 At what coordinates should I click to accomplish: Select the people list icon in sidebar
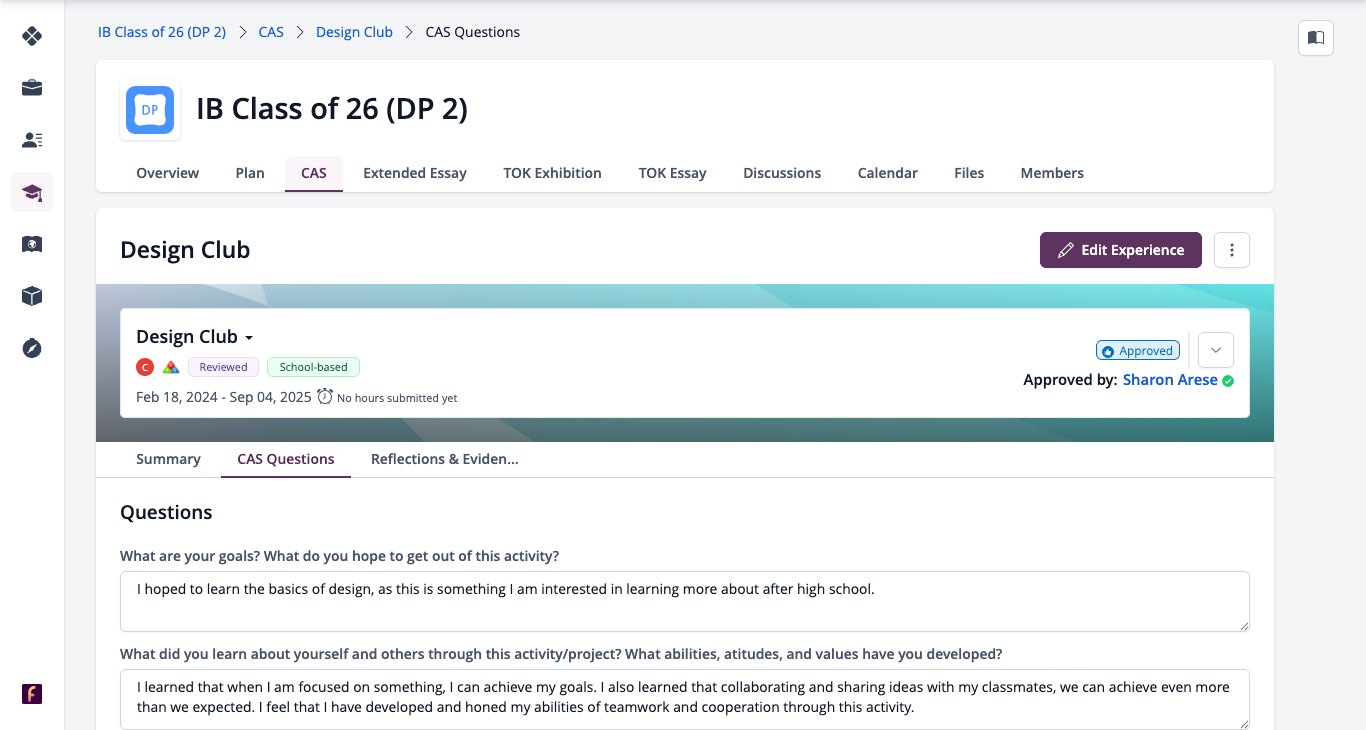[x=32, y=140]
